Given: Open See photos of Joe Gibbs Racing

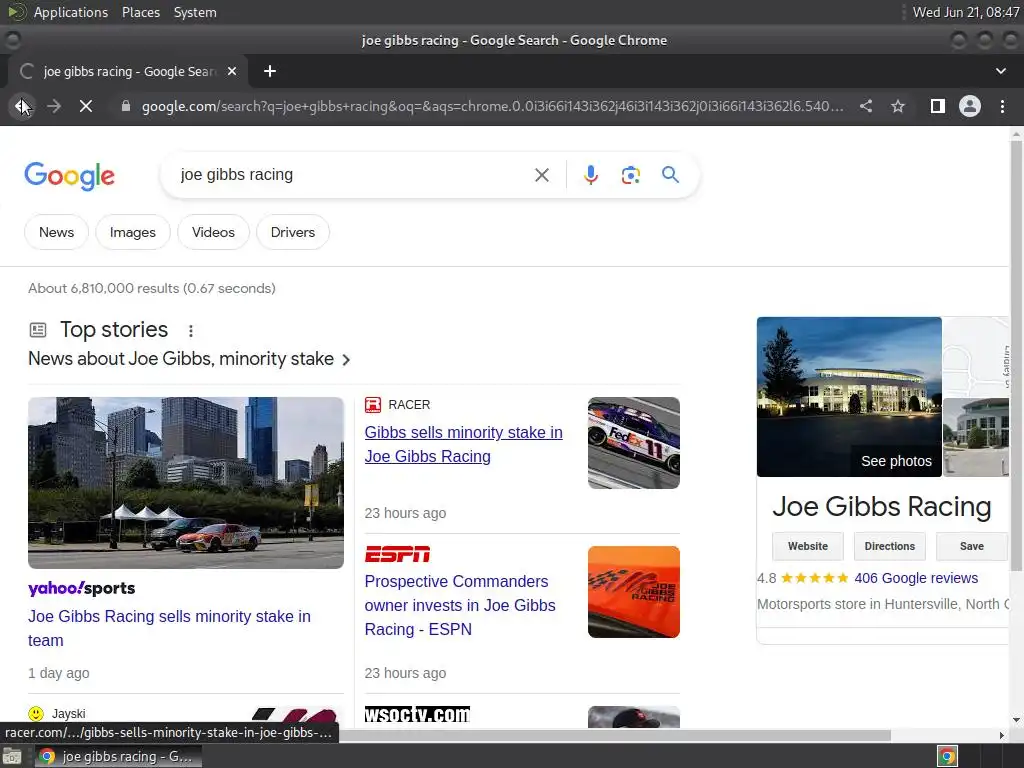Looking at the screenshot, I should click(896, 461).
